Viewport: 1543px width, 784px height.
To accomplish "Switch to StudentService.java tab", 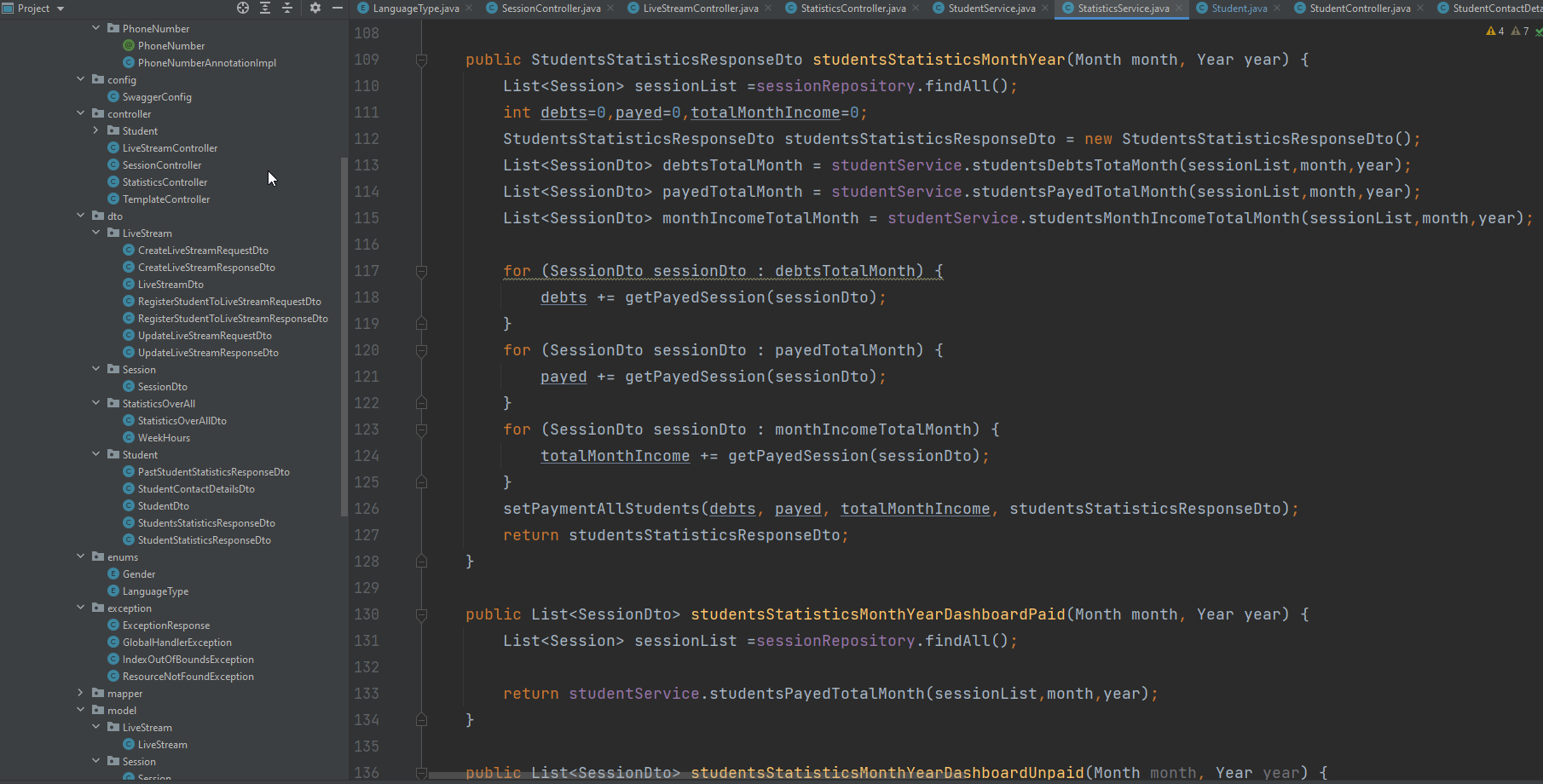I will pos(991,9).
